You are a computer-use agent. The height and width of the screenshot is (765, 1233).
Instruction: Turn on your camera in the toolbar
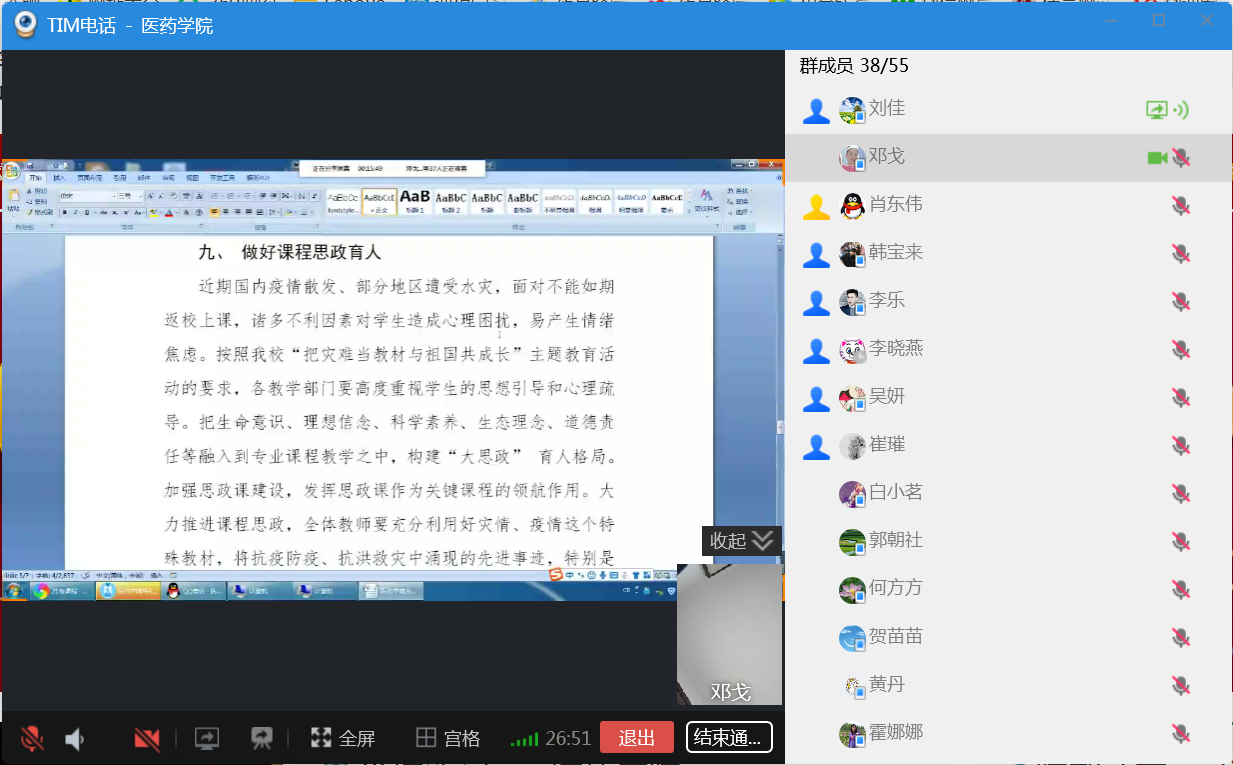click(x=147, y=739)
